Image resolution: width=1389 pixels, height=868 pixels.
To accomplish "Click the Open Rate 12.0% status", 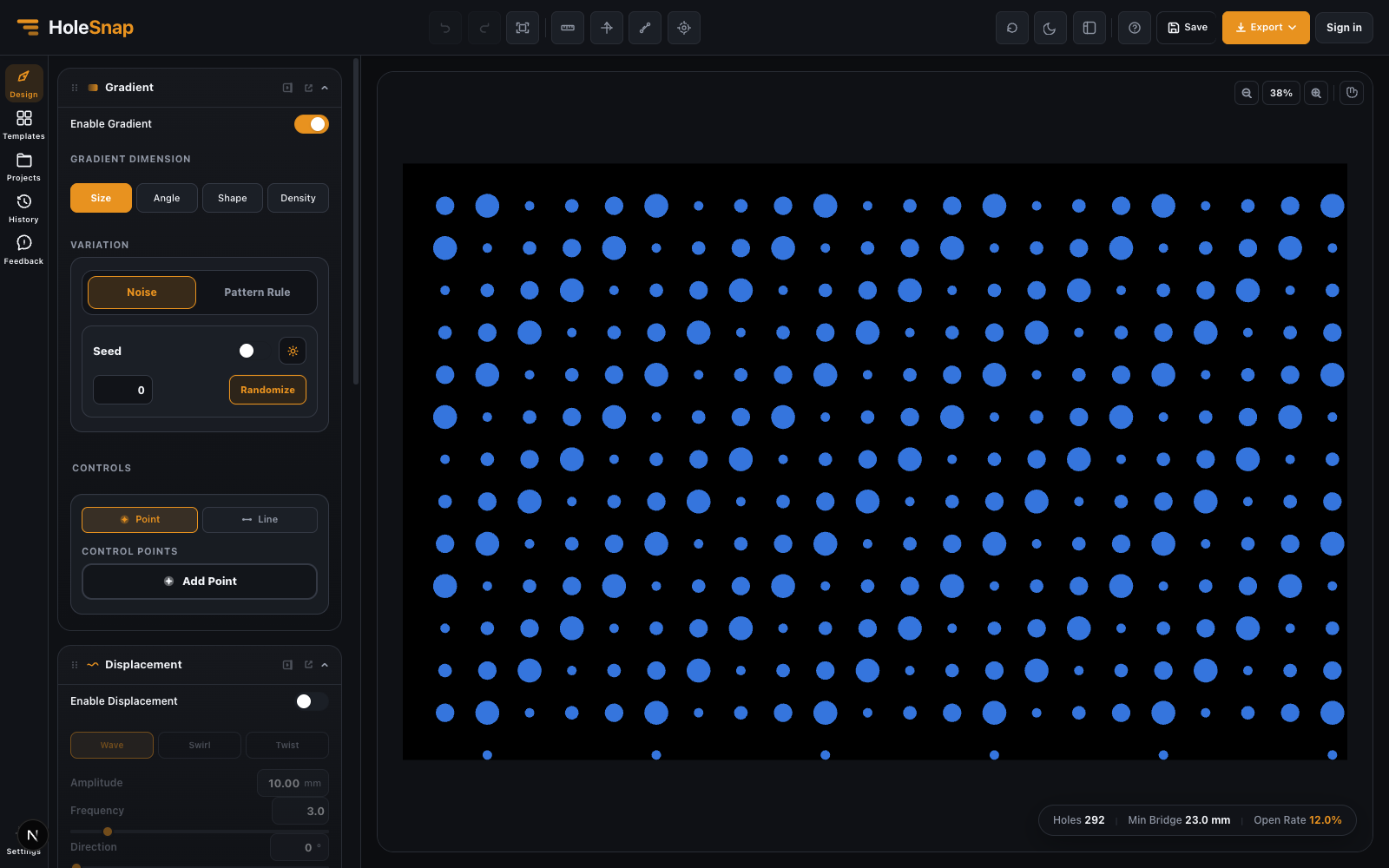I will coord(1298,820).
